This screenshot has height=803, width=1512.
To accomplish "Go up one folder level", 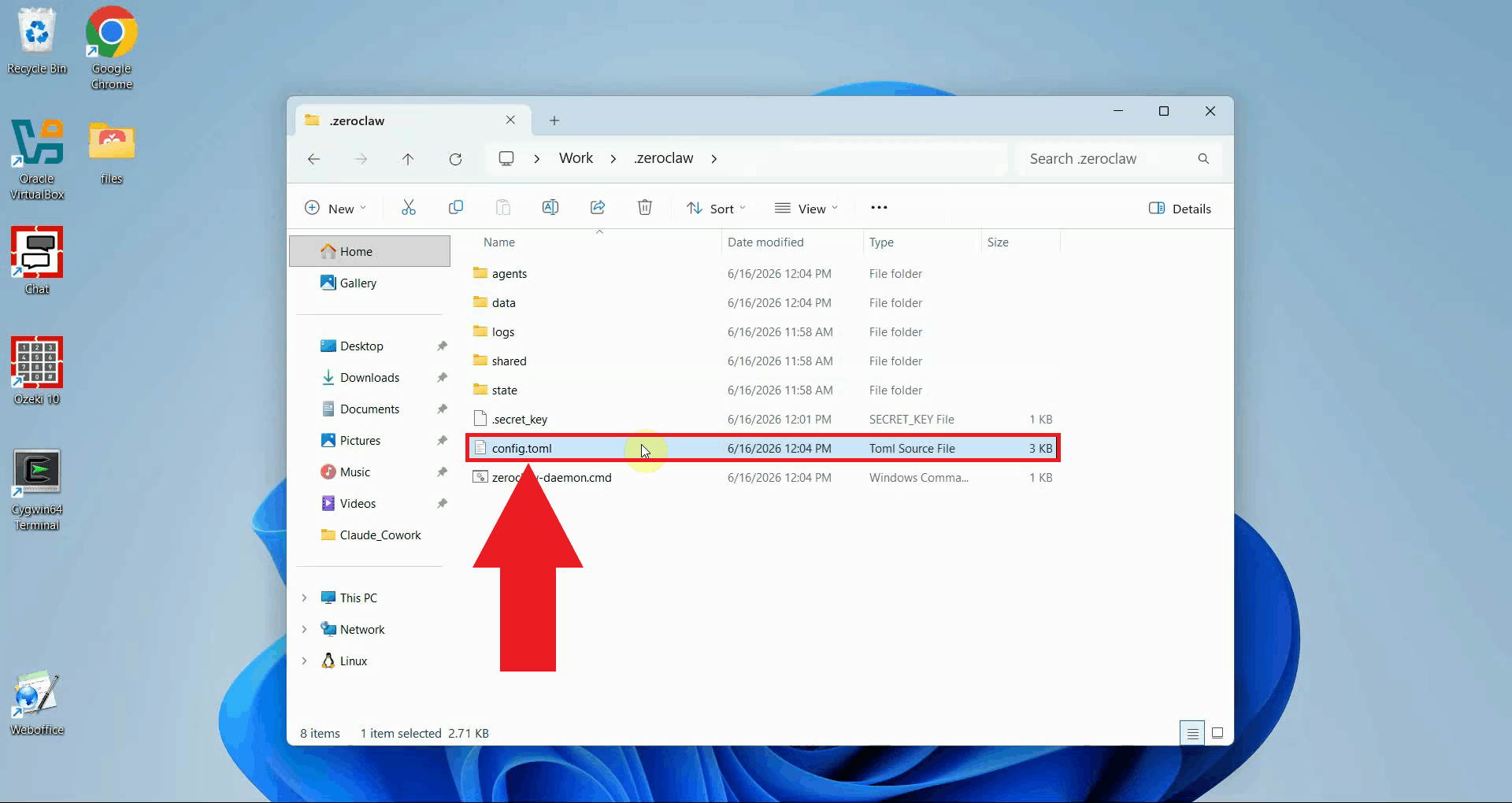I will click(x=408, y=159).
